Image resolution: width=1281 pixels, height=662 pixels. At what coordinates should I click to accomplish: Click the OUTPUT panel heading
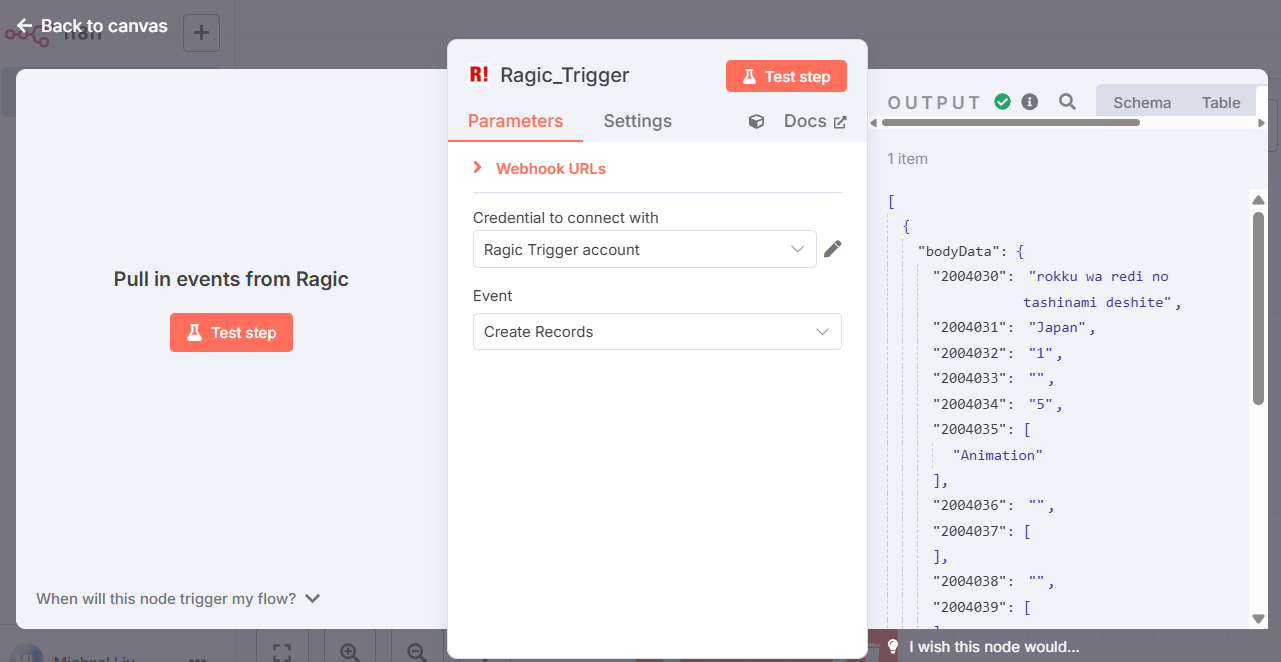934,102
